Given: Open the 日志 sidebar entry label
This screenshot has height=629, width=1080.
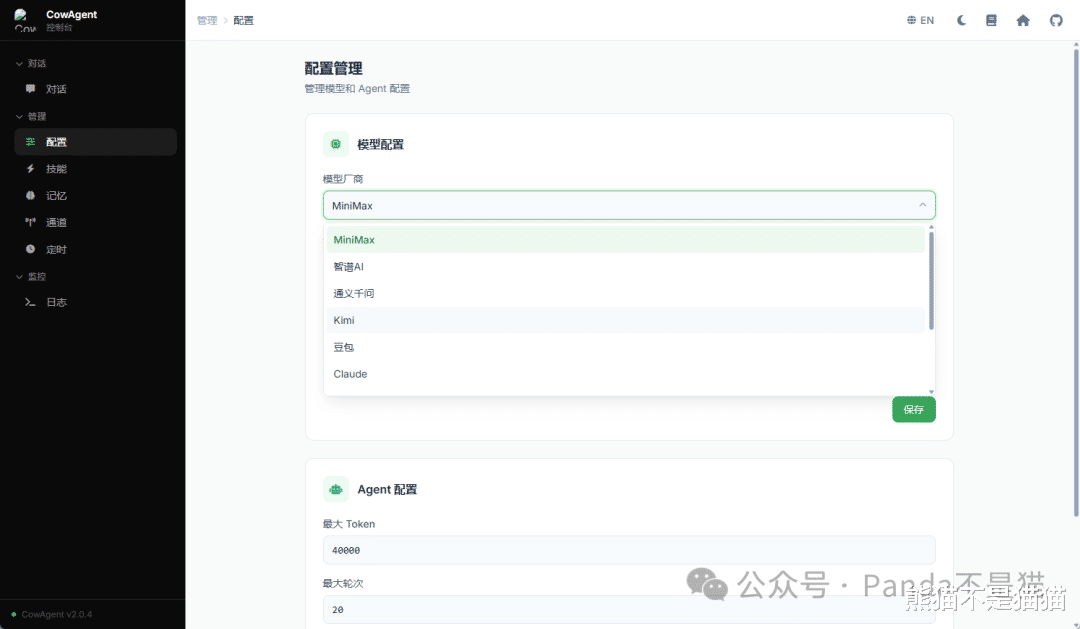Looking at the screenshot, I should coord(56,302).
